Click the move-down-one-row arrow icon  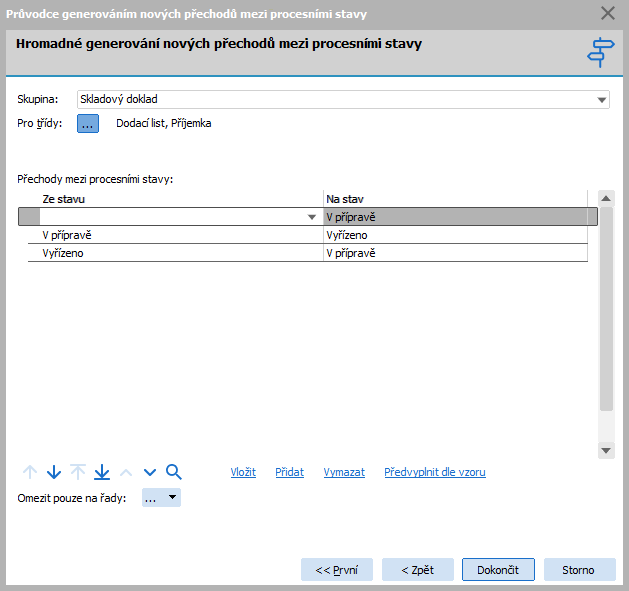(x=54, y=472)
